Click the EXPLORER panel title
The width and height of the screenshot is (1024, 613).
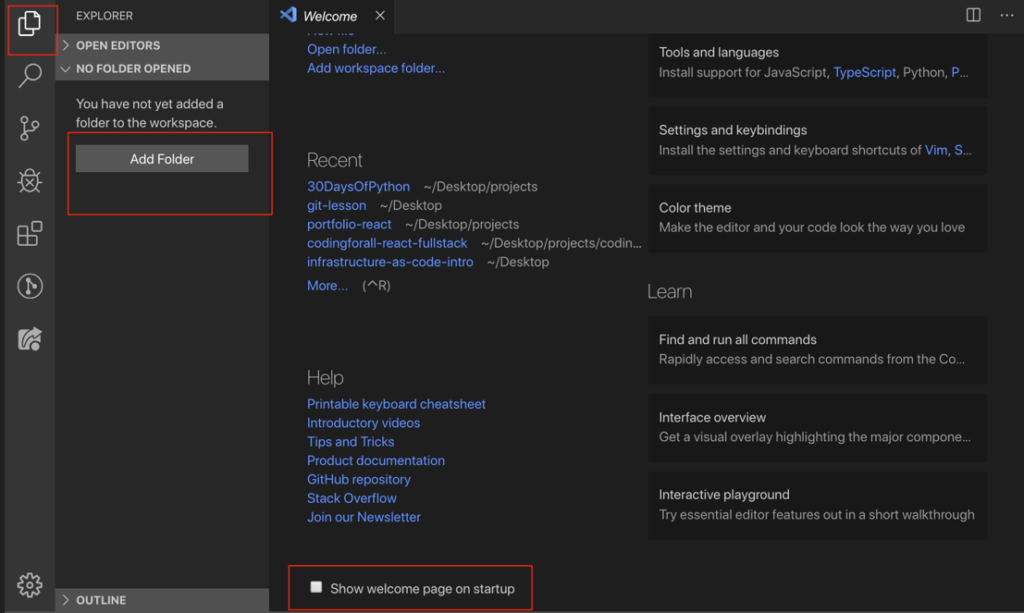[x=104, y=16]
